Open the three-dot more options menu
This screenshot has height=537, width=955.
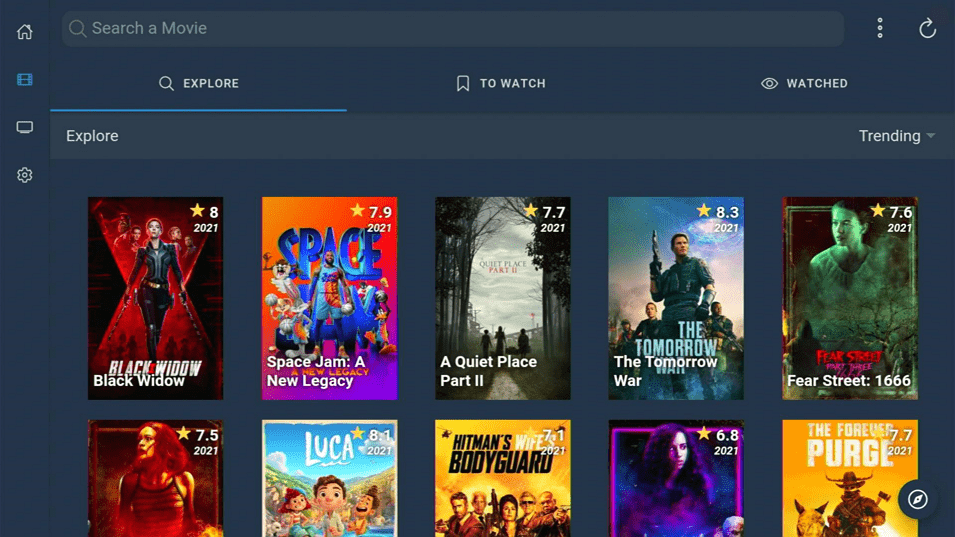coord(879,28)
